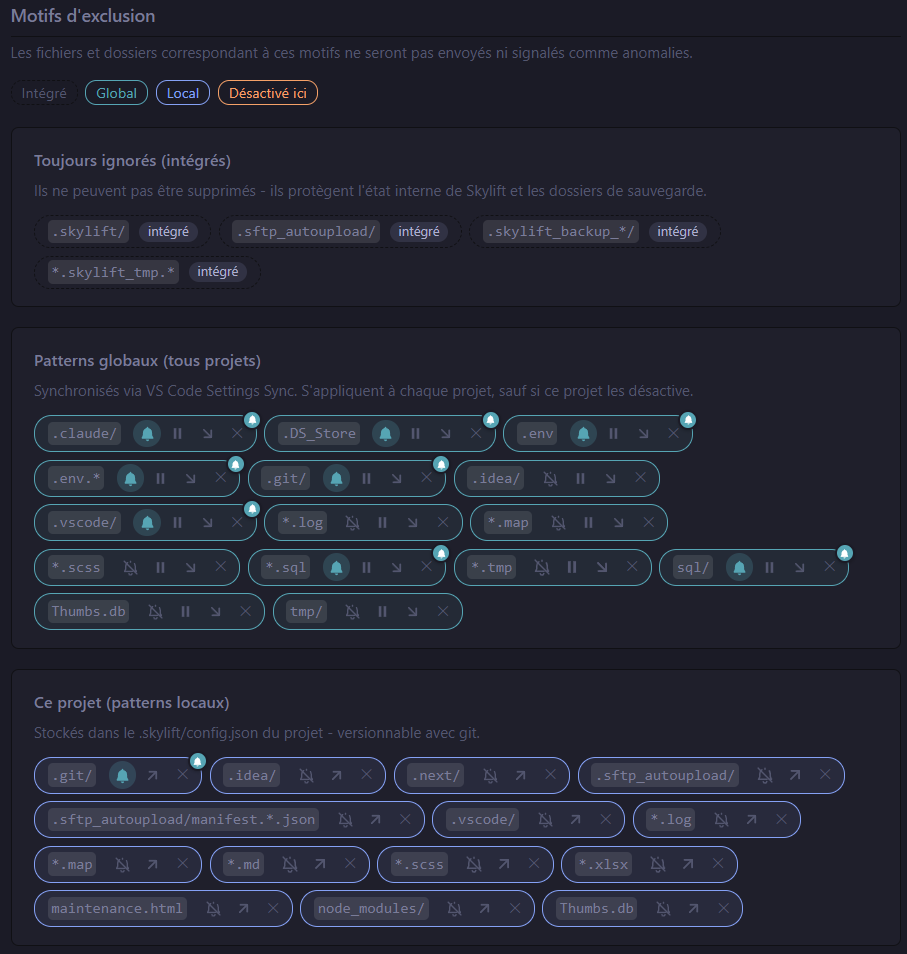Toggle bell on global .vscode/ pattern

click(x=147, y=523)
